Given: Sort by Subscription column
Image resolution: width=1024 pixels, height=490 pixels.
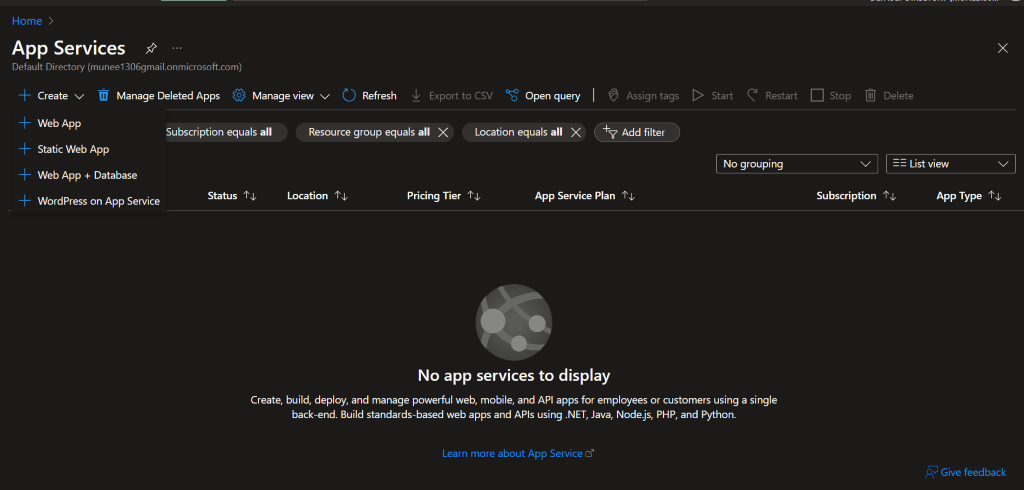Looking at the screenshot, I should tap(856, 196).
